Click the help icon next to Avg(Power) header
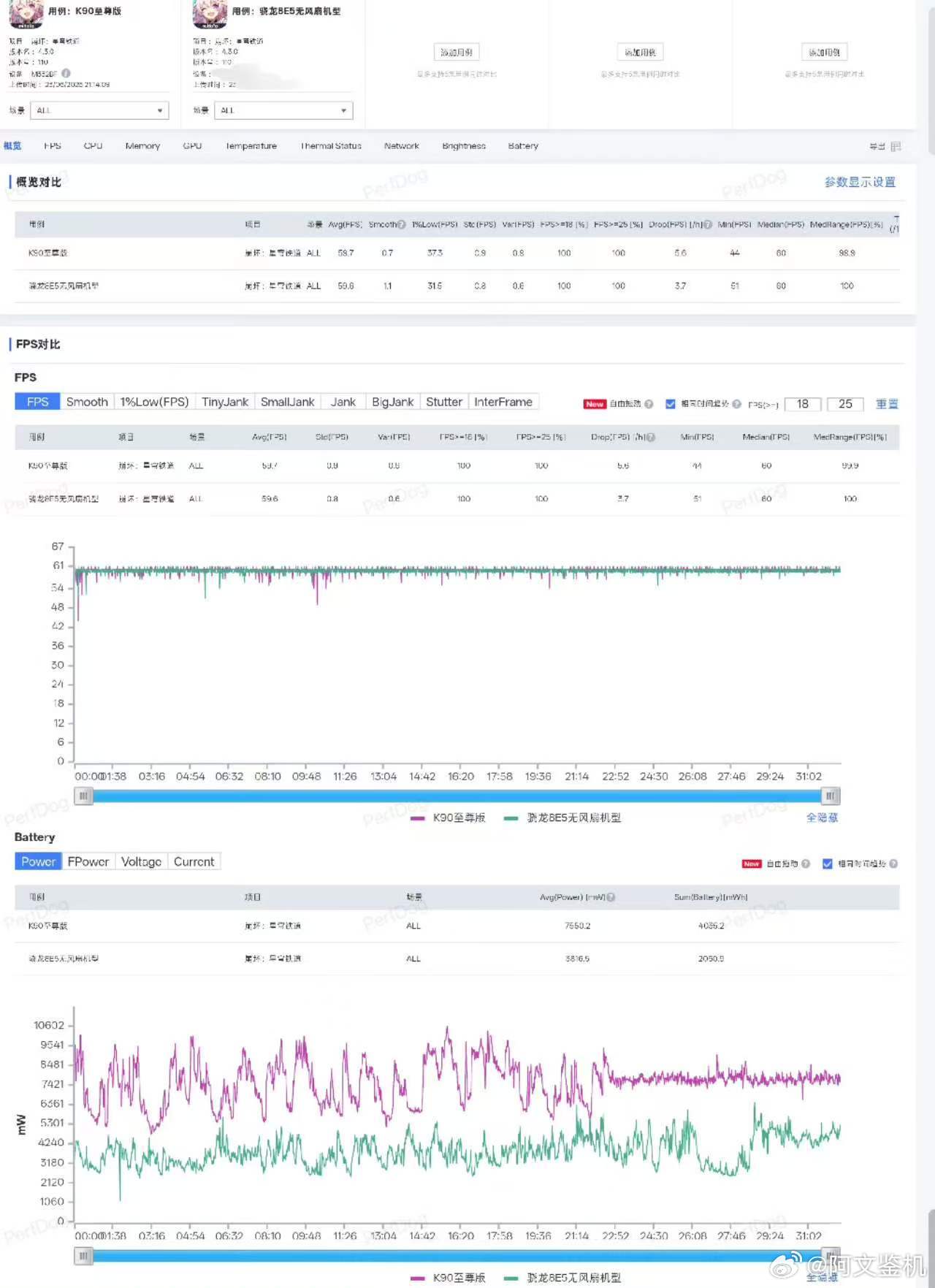The image size is (935, 1288). tap(611, 897)
